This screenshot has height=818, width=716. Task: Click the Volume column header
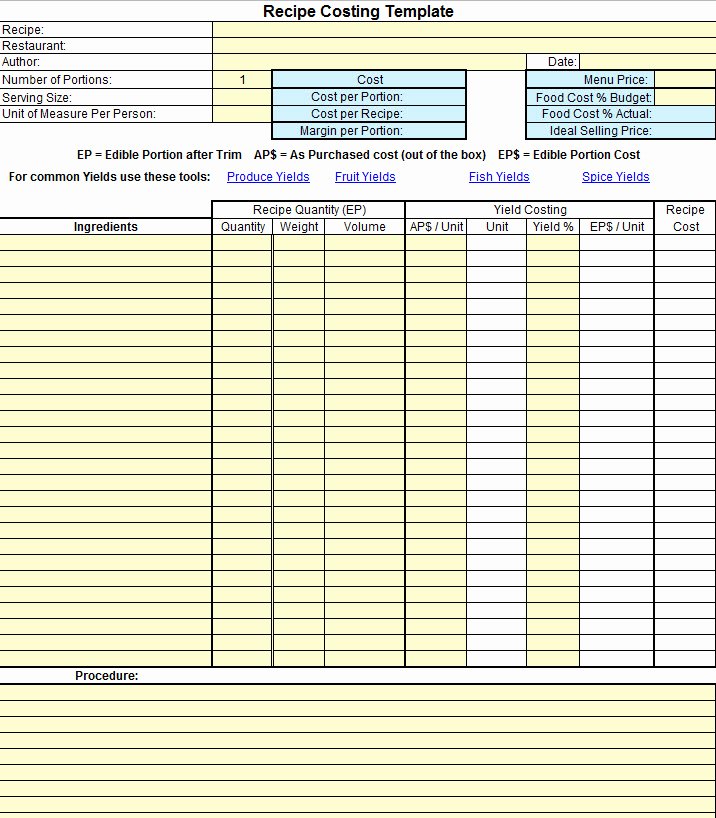coord(364,227)
